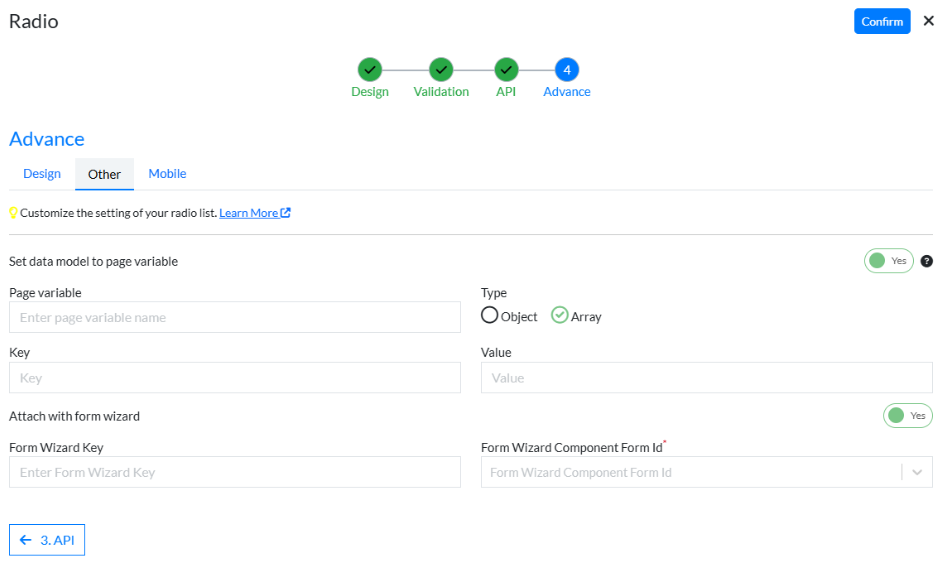The height and width of the screenshot is (563, 942).
Task: Click the Design step checkmark circle
Action: pyautogui.click(x=370, y=70)
